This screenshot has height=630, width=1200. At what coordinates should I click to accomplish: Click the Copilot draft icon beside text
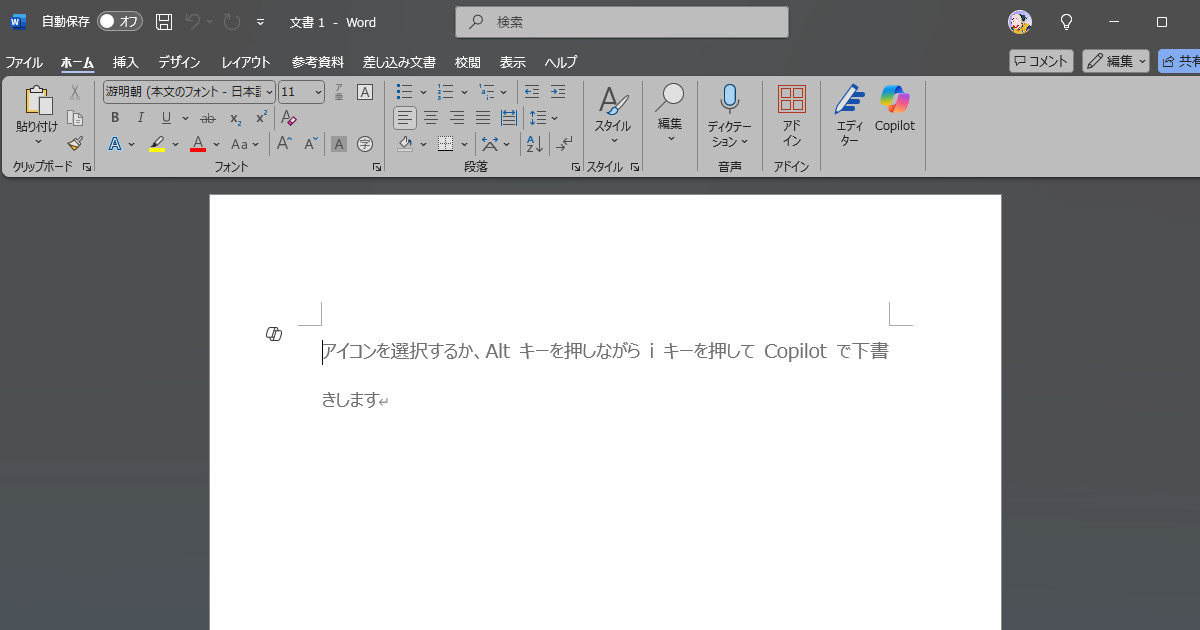coord(274,334)
